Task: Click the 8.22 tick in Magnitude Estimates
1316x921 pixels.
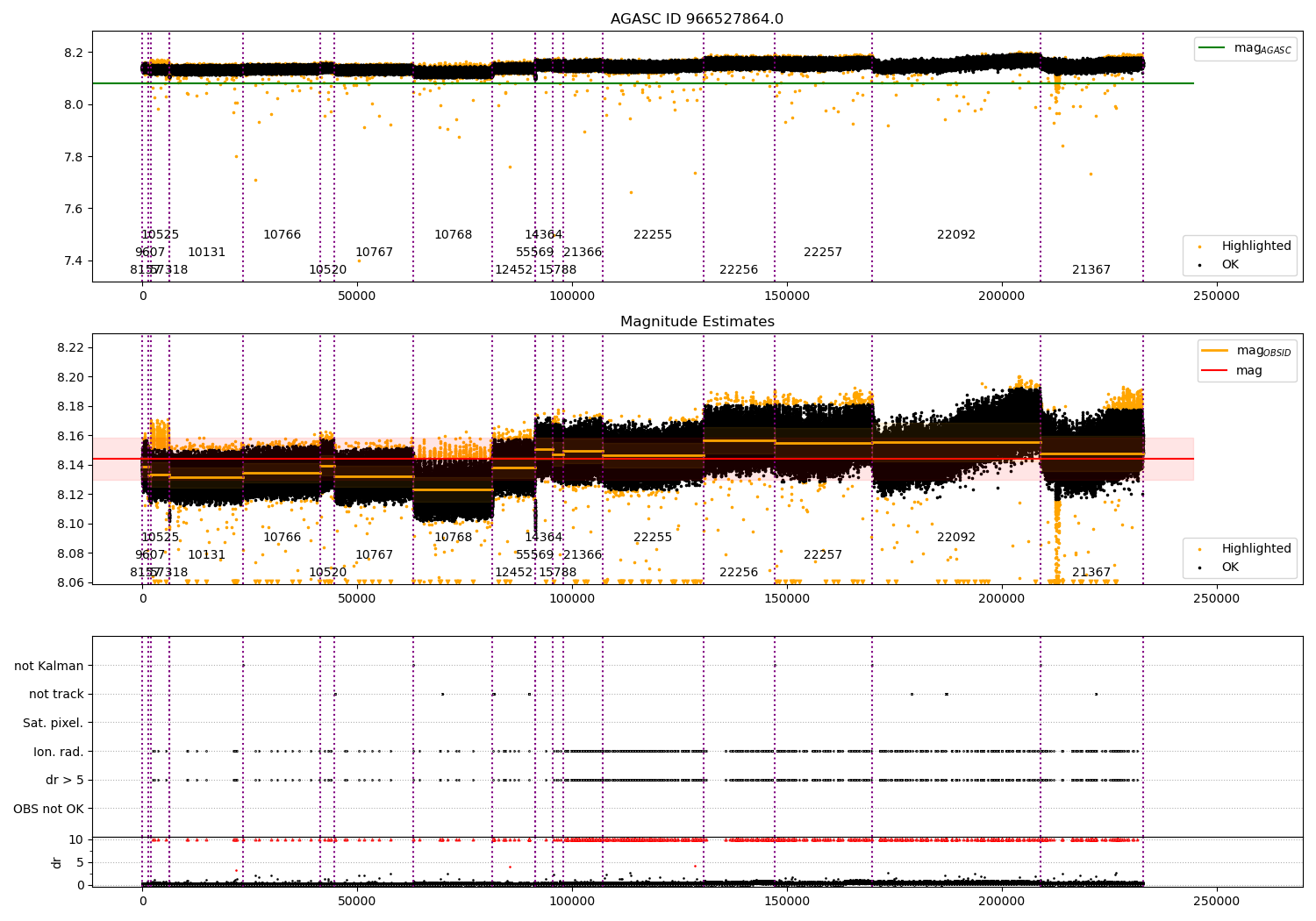Action: 71,348
